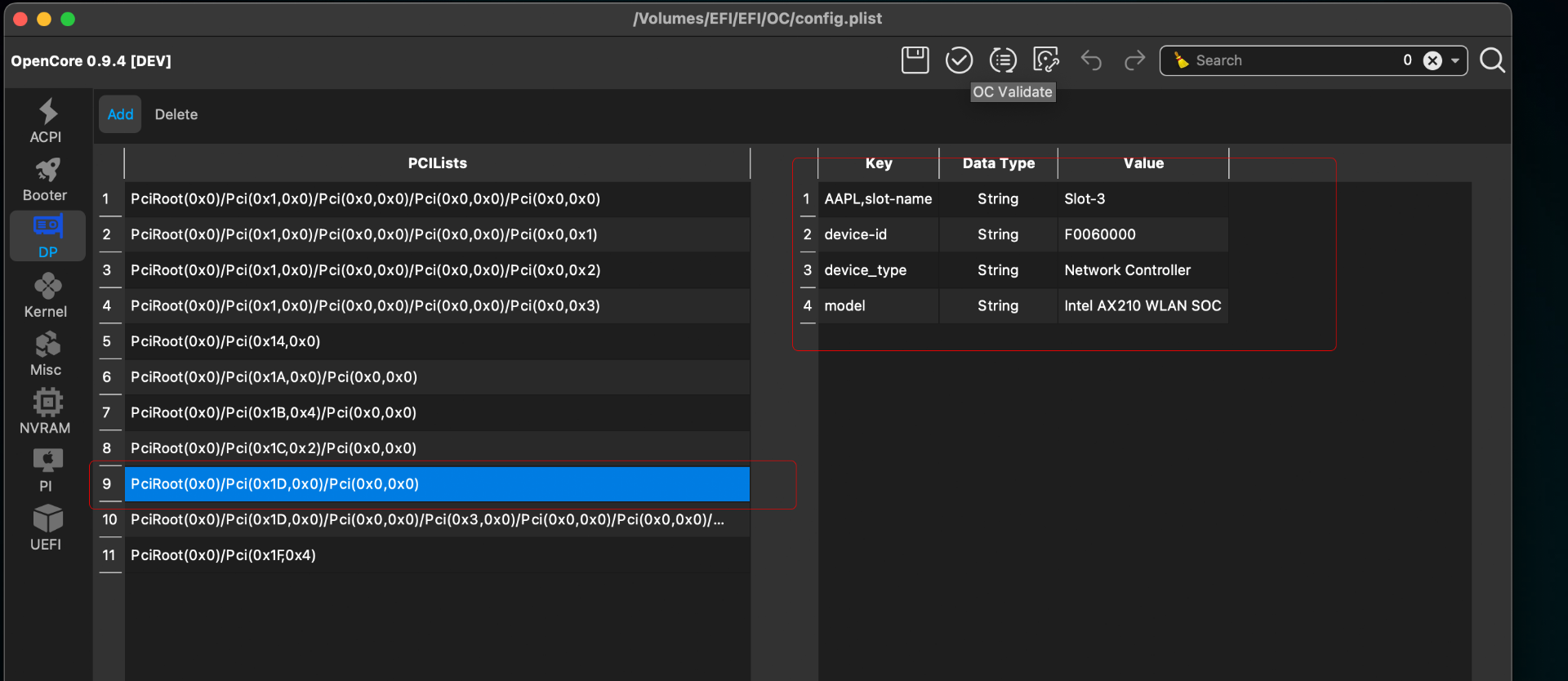Click the model key cell
The height and width of the screenshot is (681, 1568).
click(879, 306)
